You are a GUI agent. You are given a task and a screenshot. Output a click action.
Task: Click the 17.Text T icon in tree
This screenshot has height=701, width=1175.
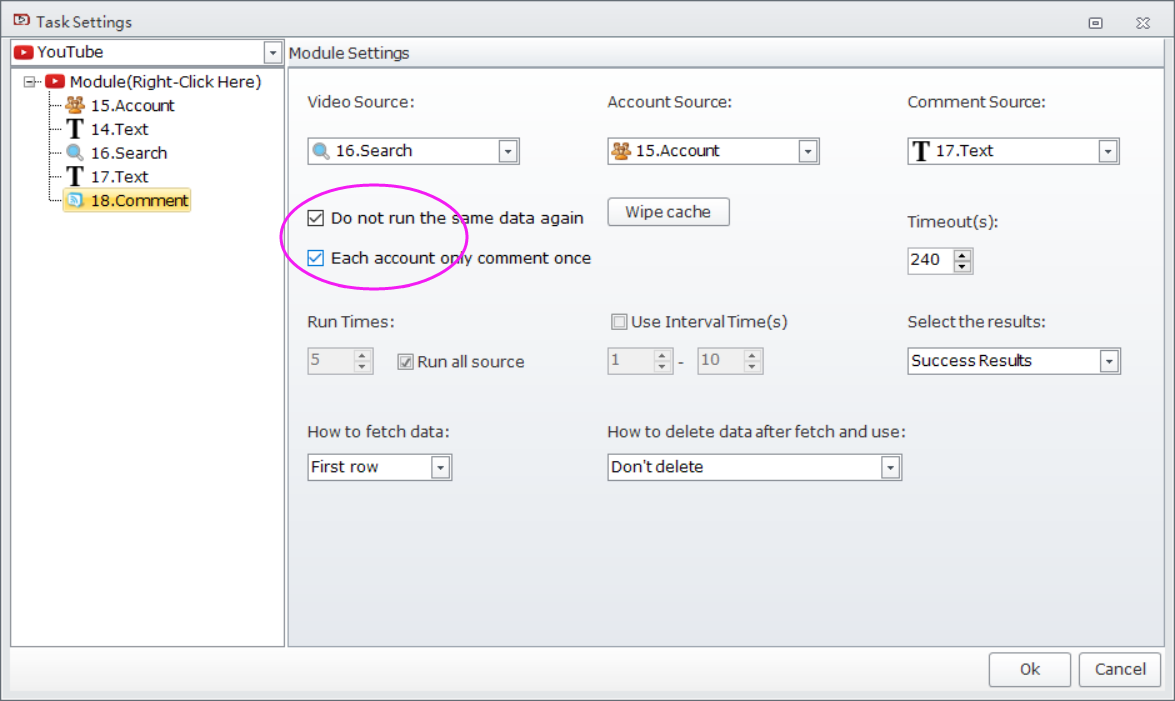[75, 177]
